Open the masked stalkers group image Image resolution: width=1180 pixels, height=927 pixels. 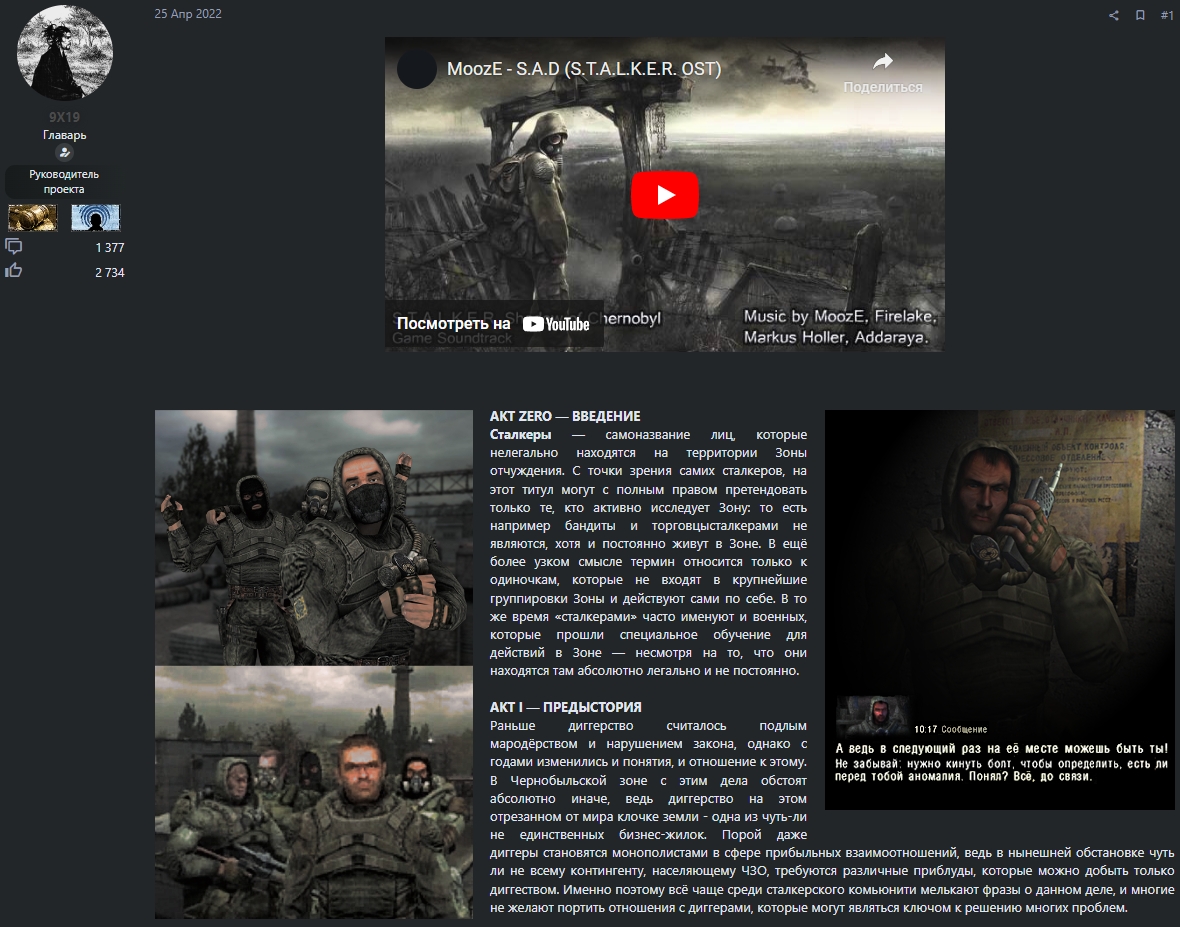(x=314, y=537)
